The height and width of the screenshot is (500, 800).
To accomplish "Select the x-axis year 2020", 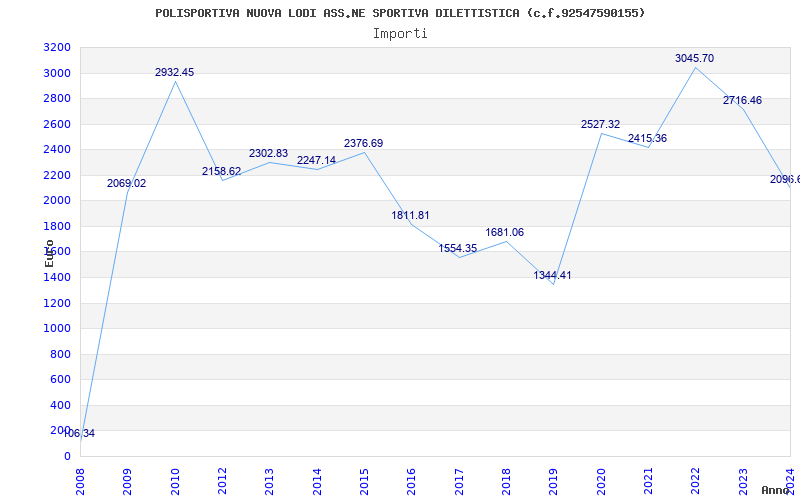I will 601,481.
